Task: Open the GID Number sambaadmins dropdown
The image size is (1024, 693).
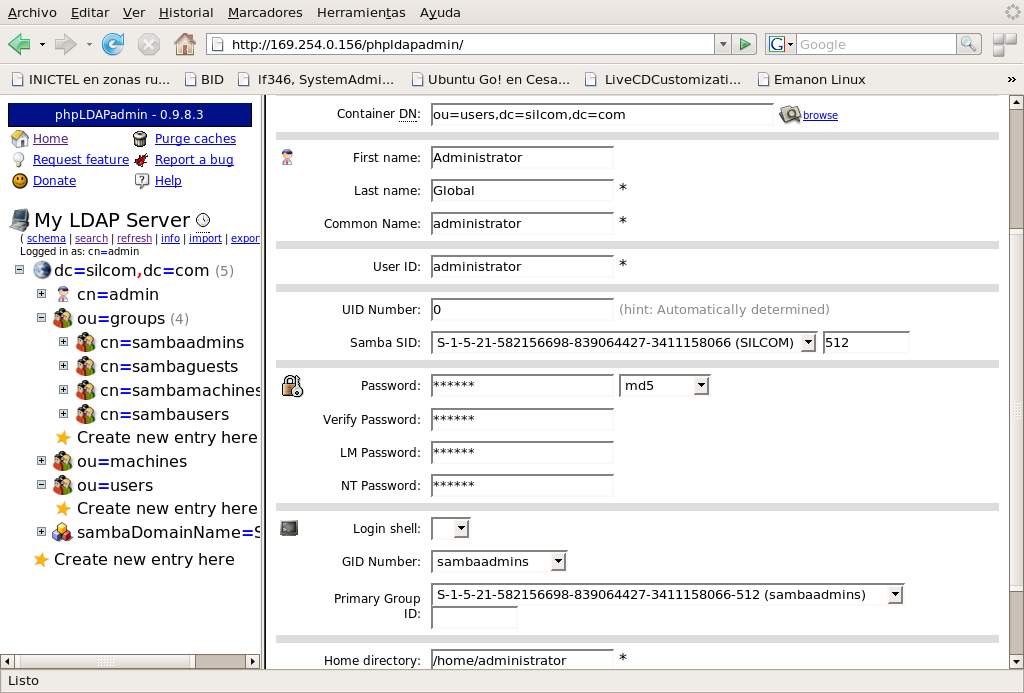Action: pyautogui.click(x=558, y=561)
